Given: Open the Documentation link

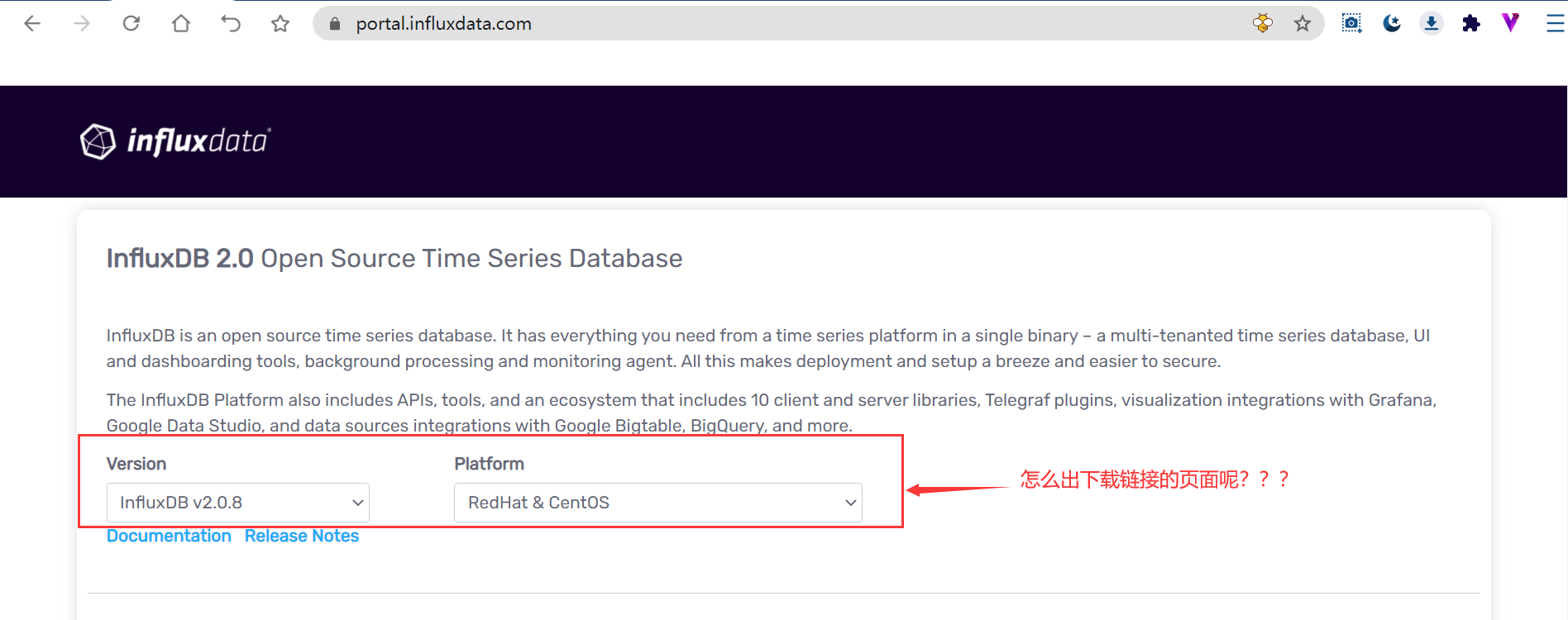Looking at the screenshot, I should click(169, 536).
